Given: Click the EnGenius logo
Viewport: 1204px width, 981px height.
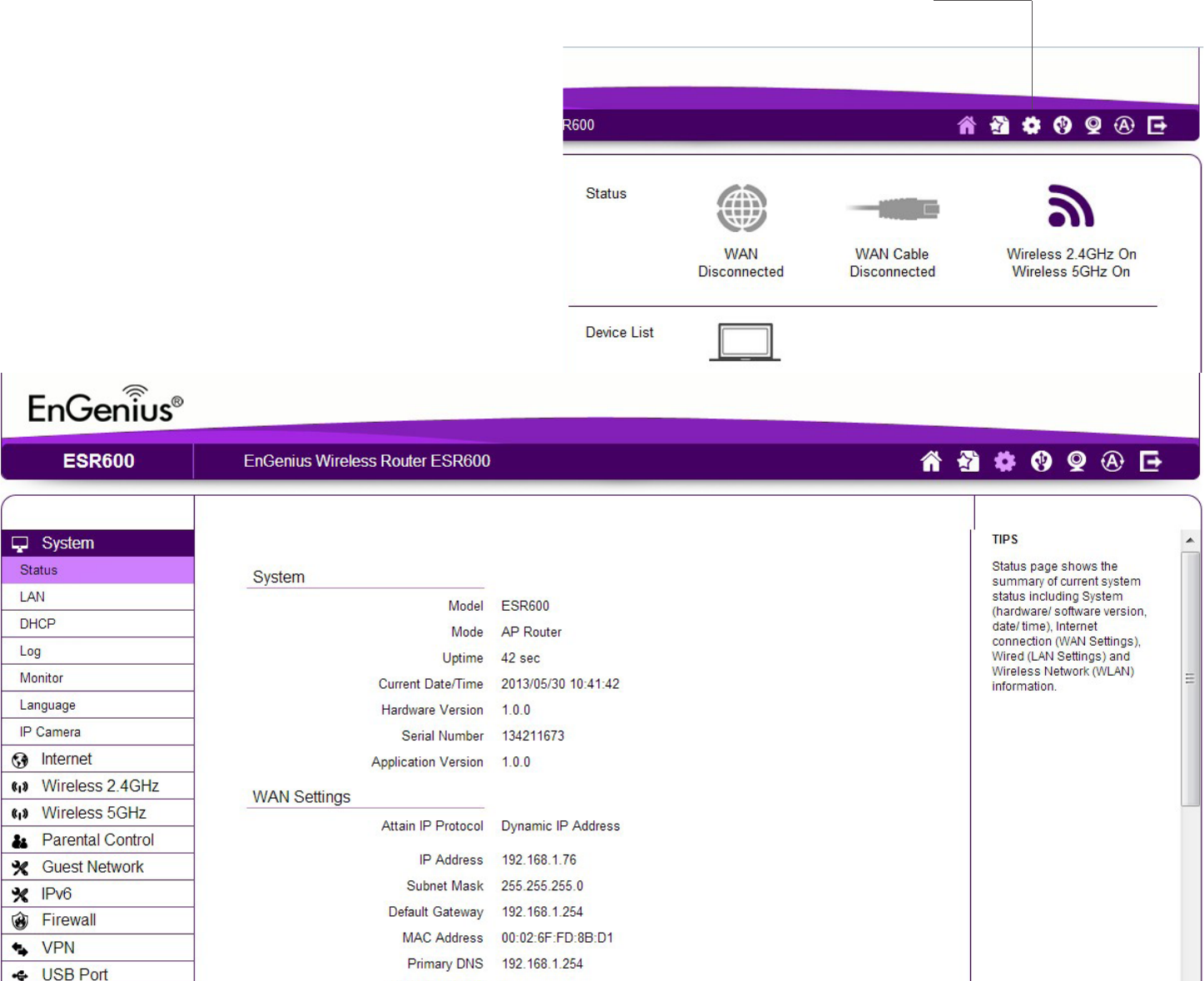Looking at the screenshot, I should click(x=106, y=404).
